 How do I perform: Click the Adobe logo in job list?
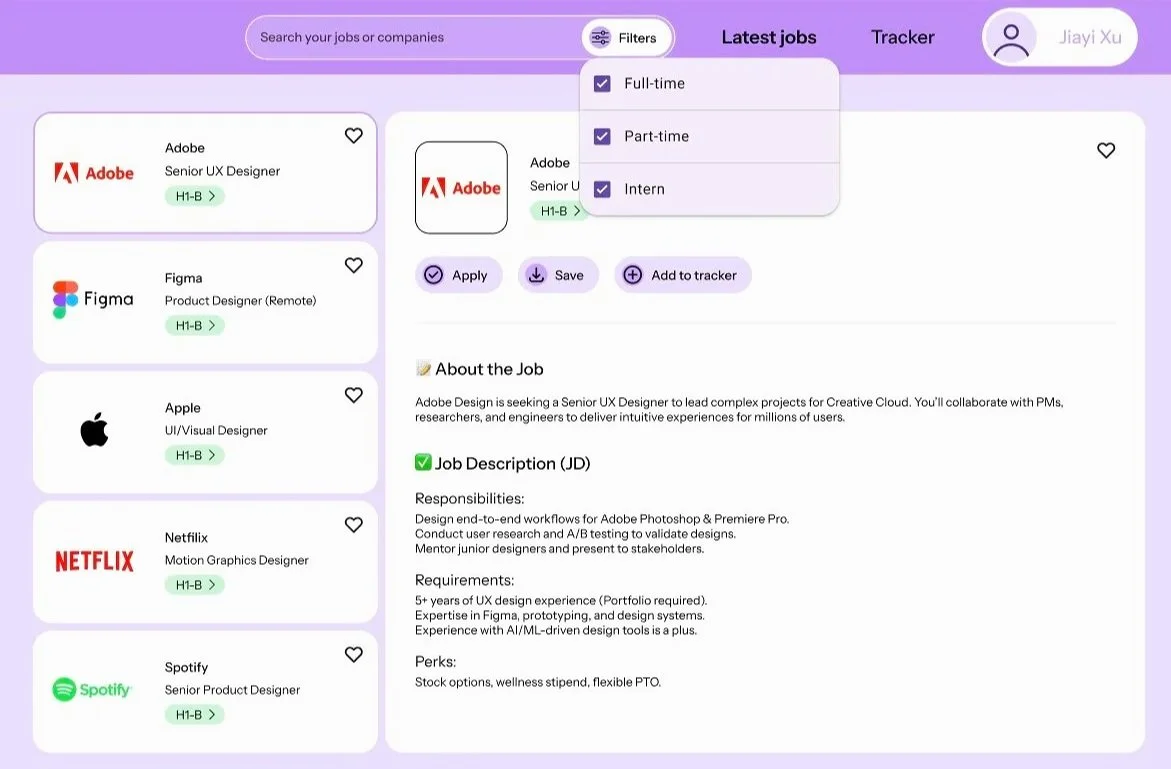point(94,173)
